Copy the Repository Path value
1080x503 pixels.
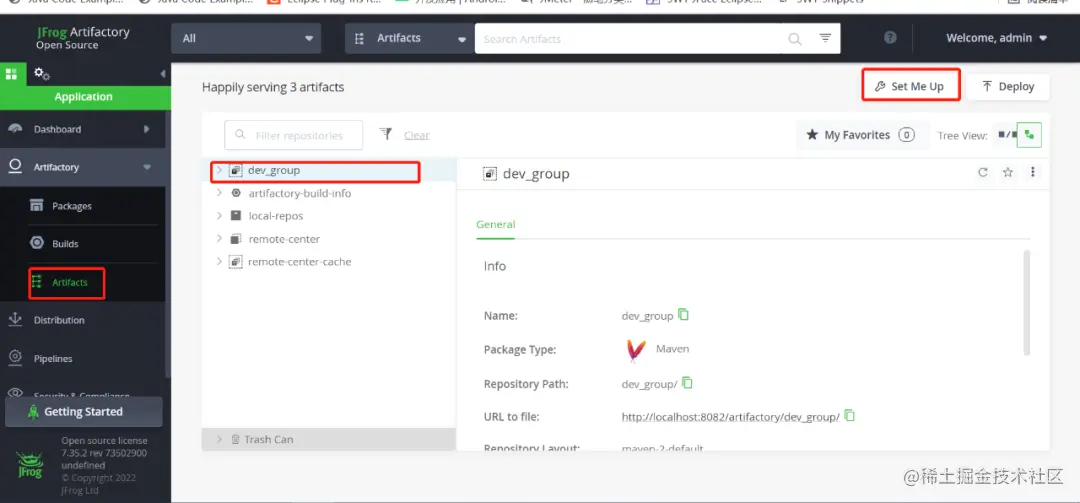(687, 382)
